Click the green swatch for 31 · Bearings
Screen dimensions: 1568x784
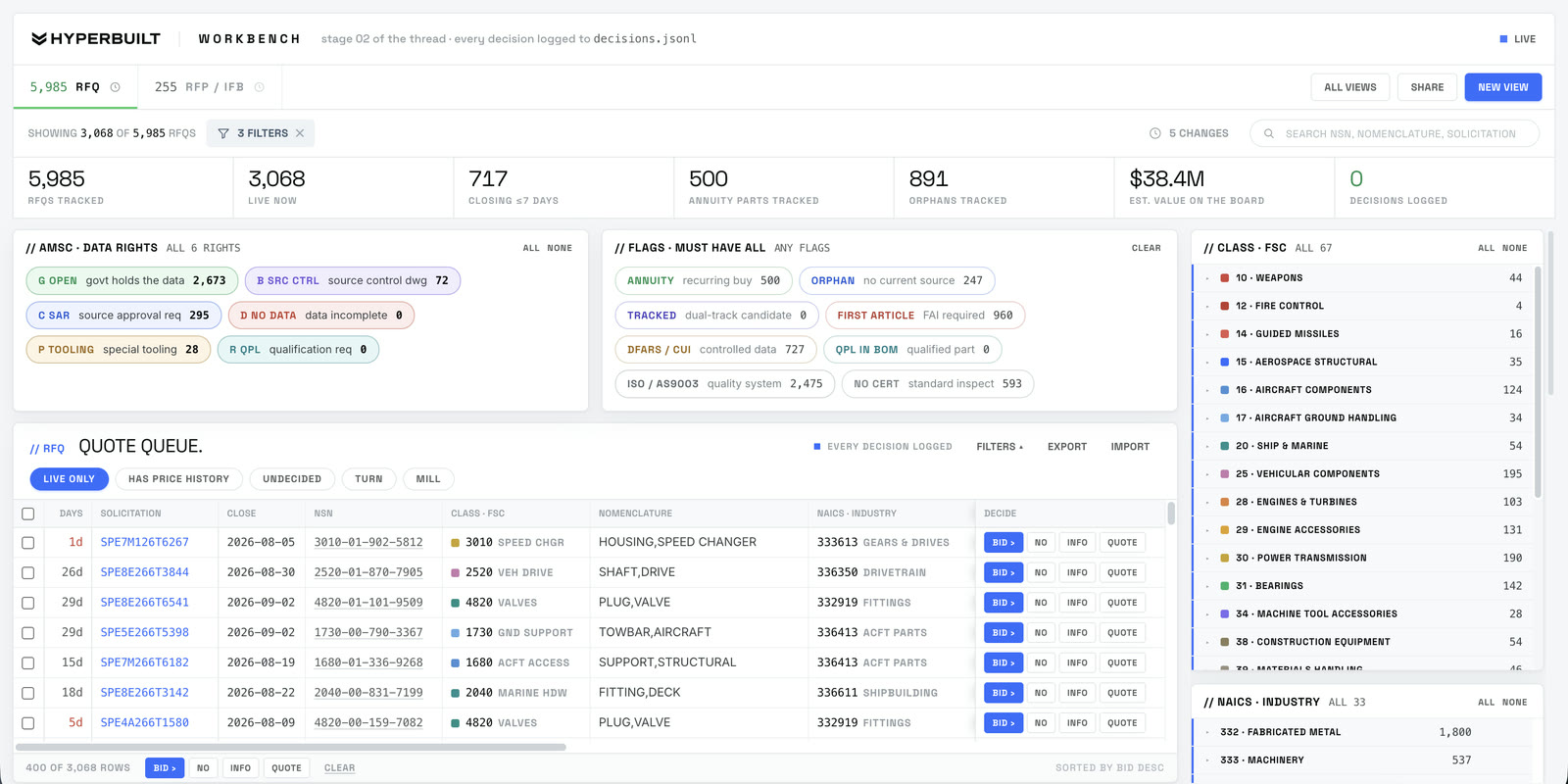click(1225, 586)
